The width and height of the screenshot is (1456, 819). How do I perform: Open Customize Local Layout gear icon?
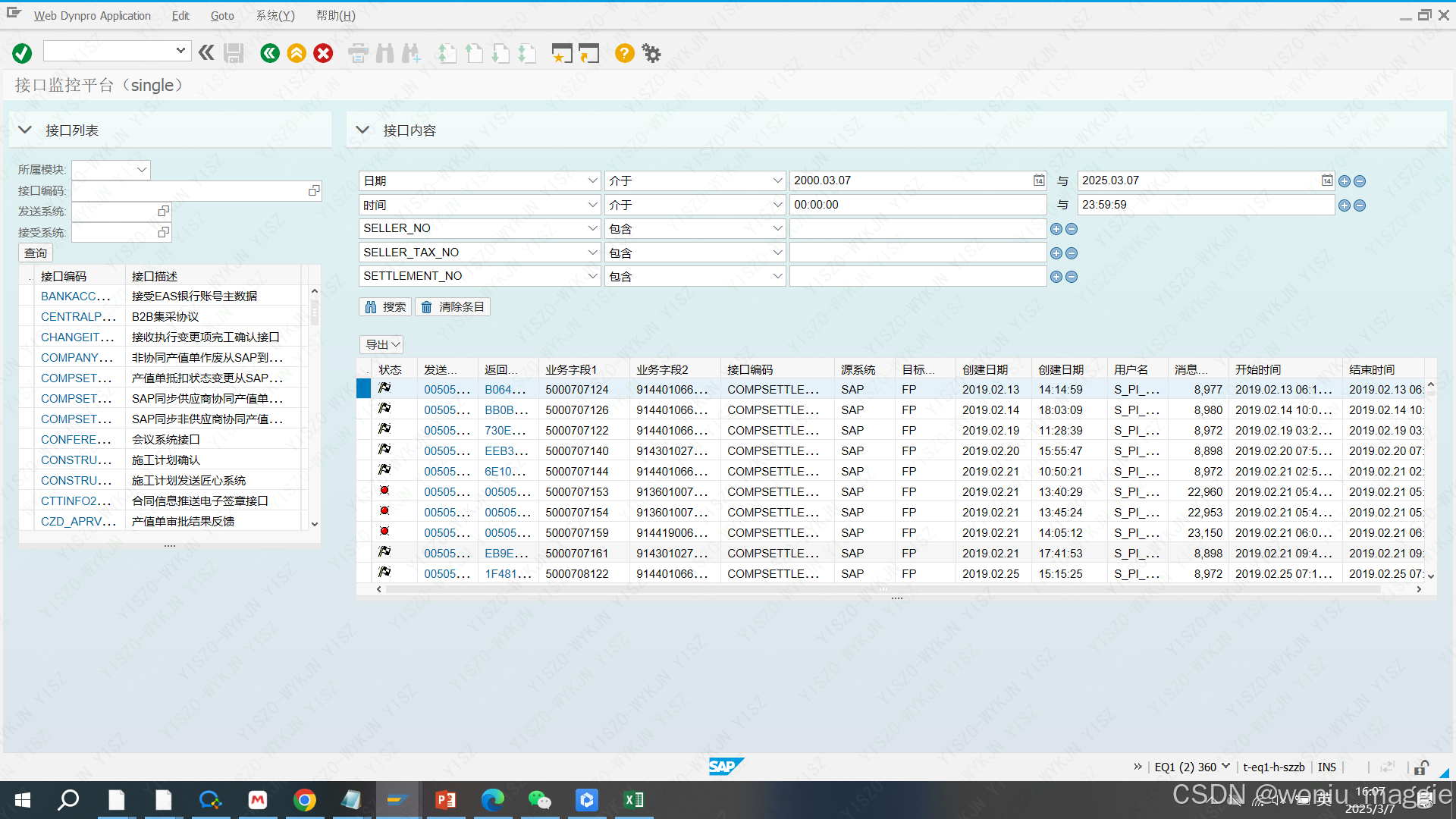[651, 53]
